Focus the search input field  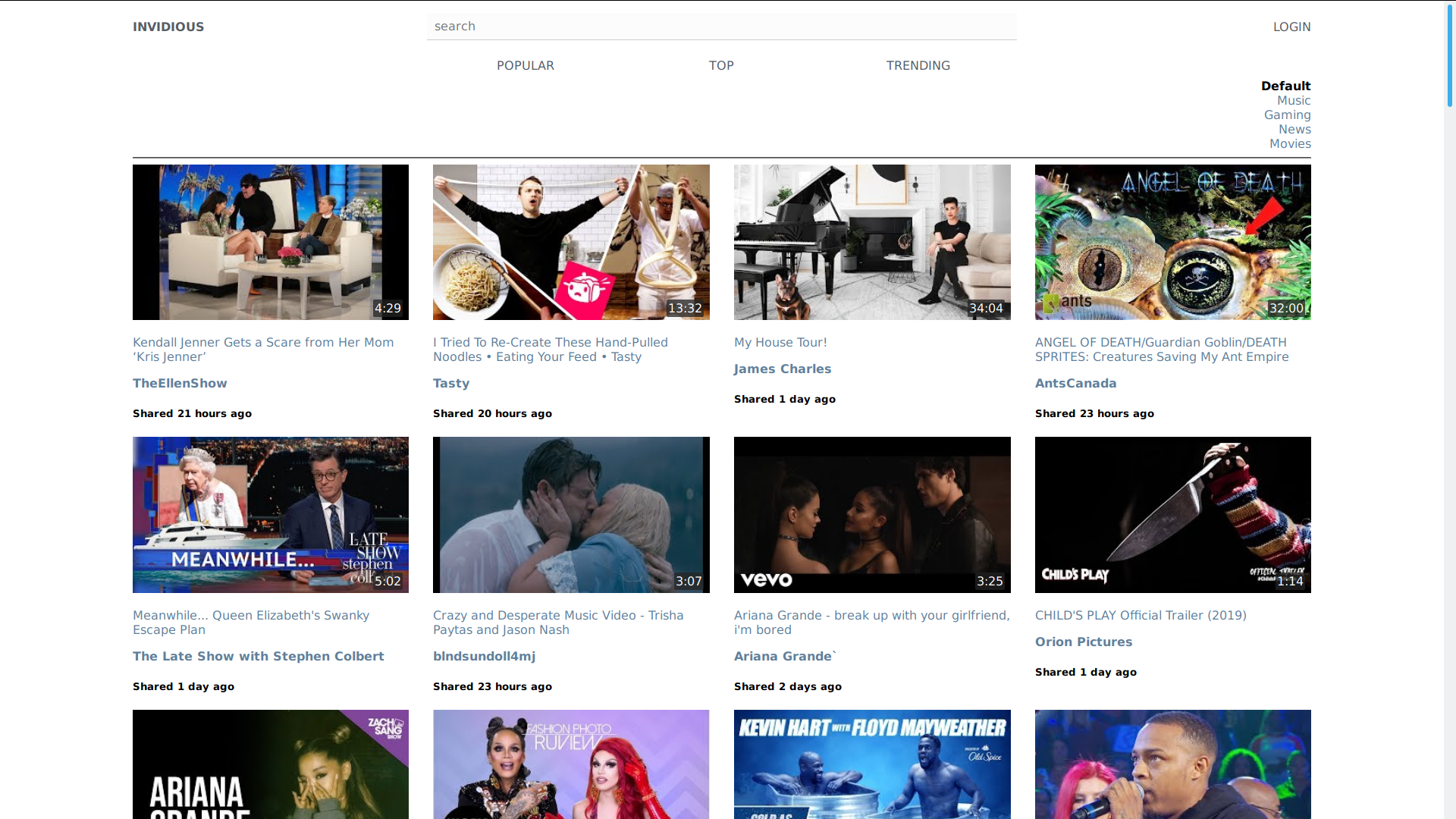(721, 27)
